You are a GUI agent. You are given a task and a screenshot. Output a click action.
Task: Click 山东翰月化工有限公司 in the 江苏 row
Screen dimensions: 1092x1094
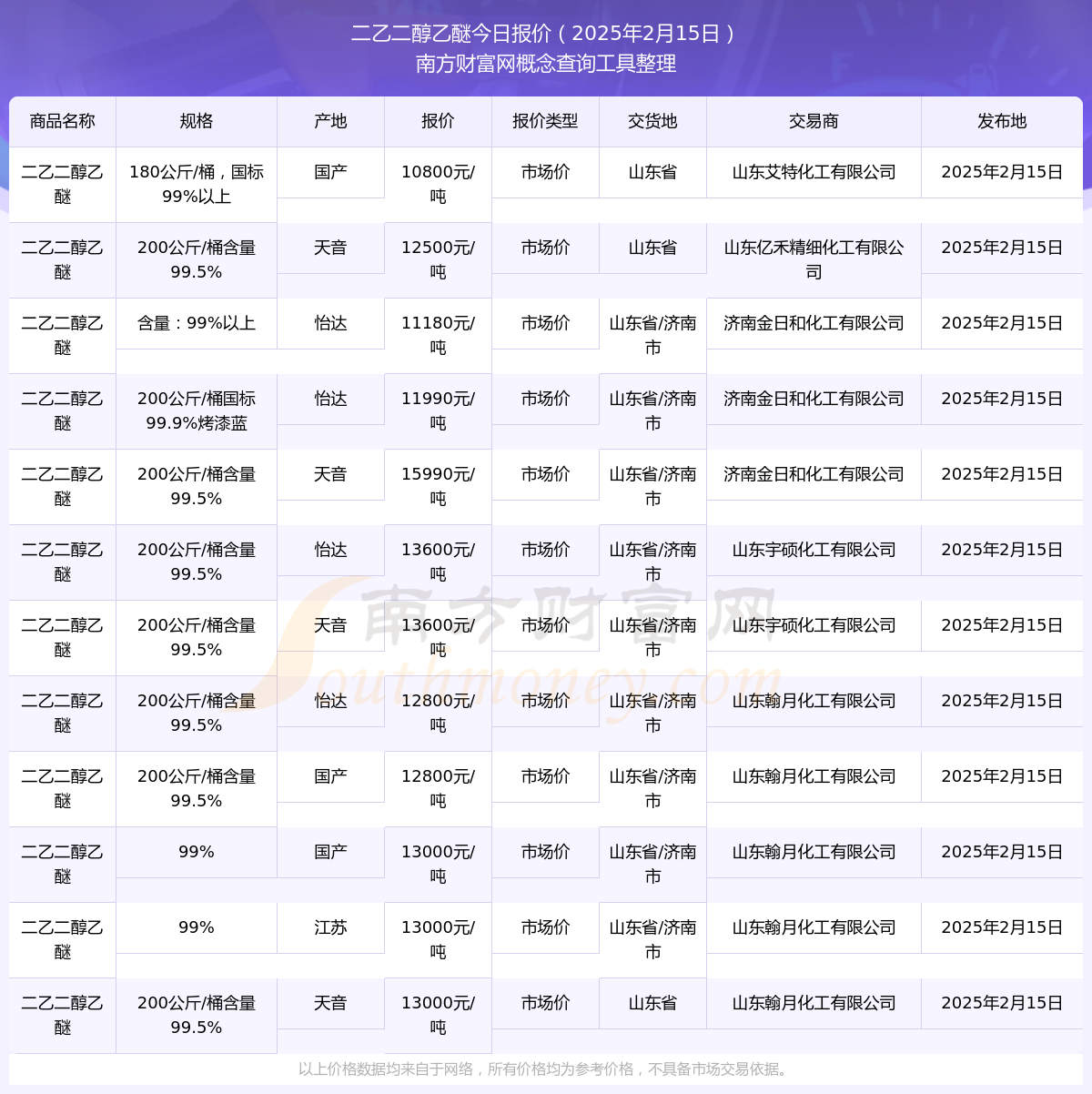[x=814, y=927]
